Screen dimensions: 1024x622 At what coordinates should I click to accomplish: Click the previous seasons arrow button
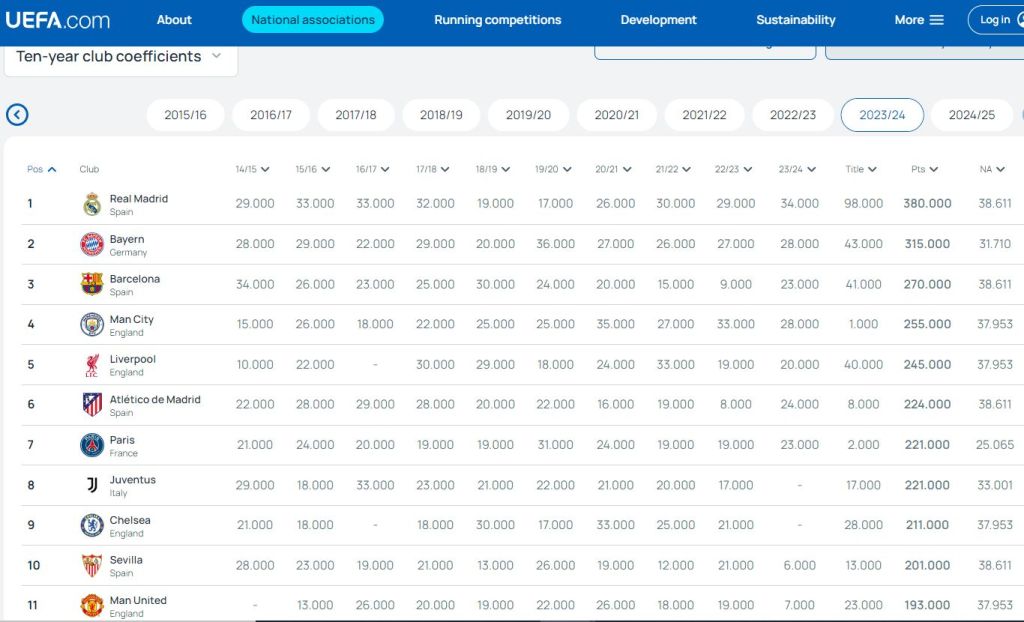click(17, 115)
